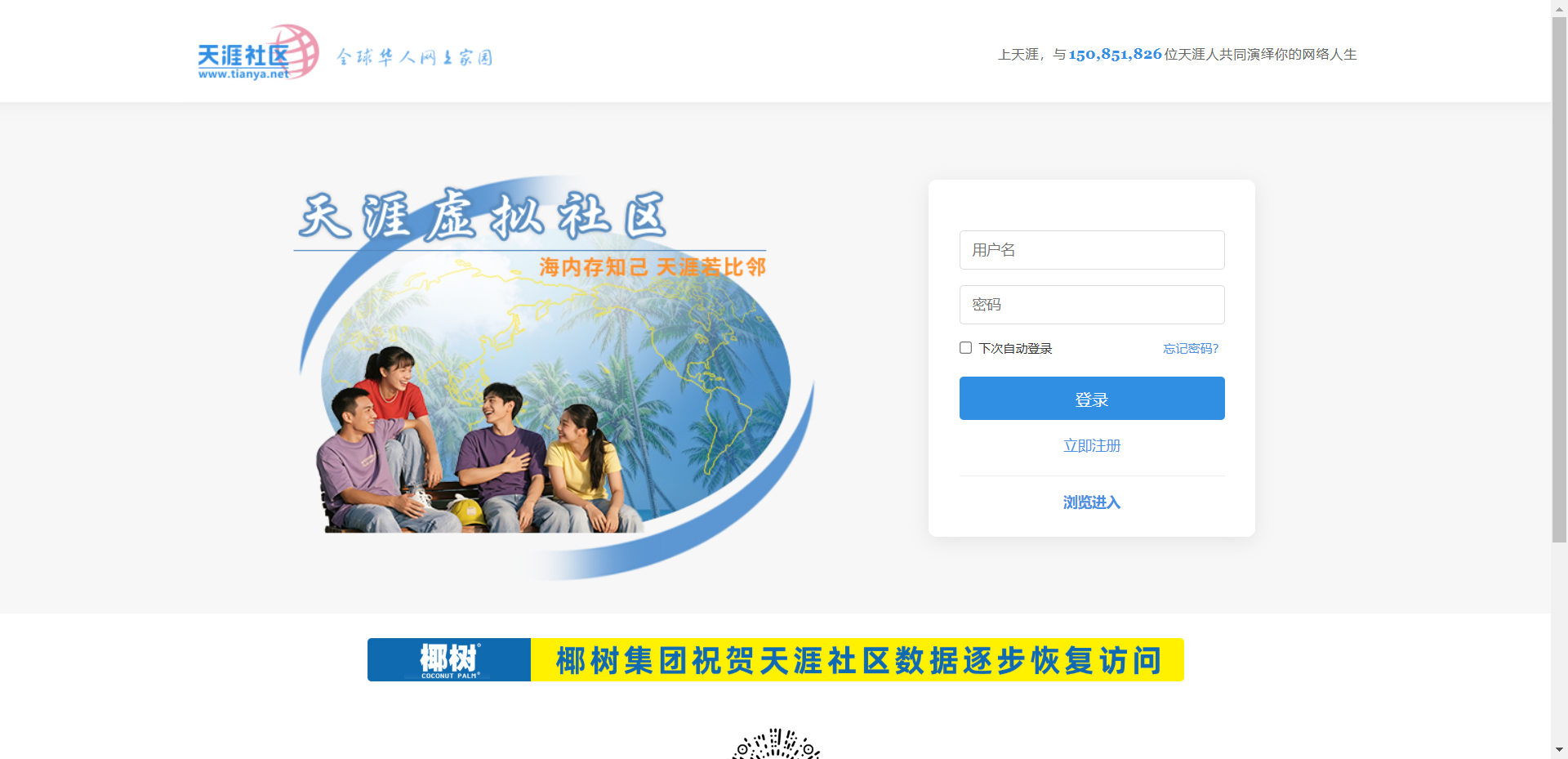This screenshot has height=759, width=1568.
Task: Click the Tianya community logo
Action: coord(258,52)
